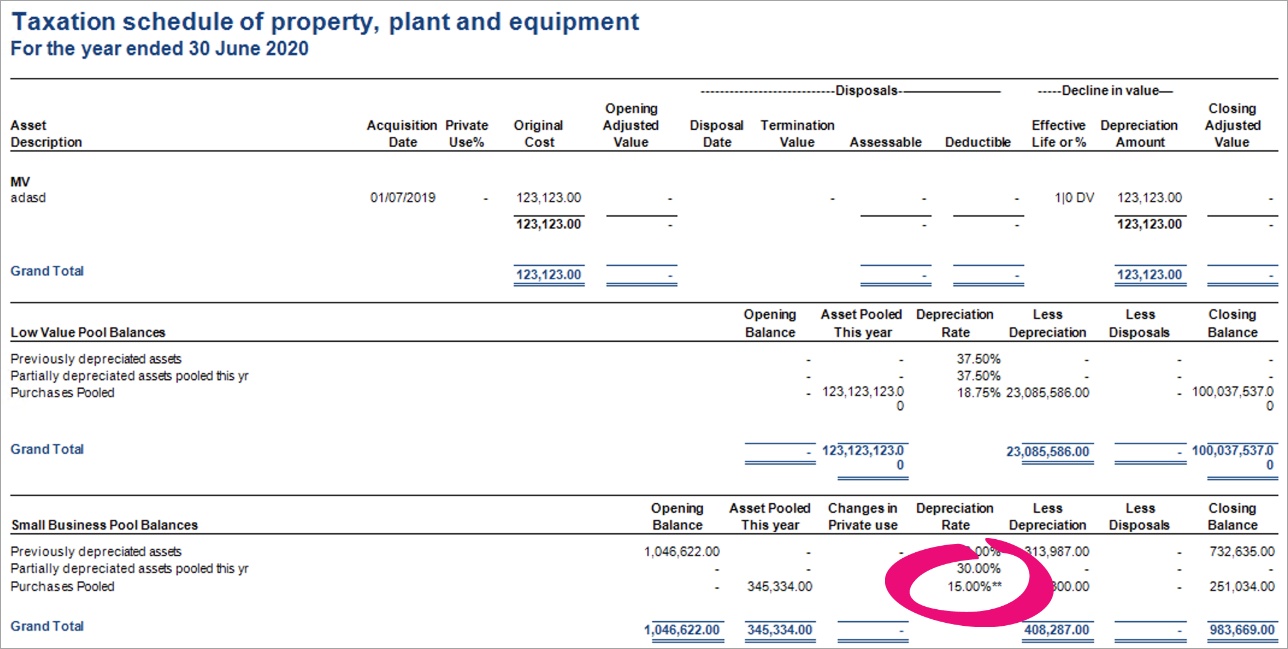Click the 'Private Use%' column header

tap(466, 134)
